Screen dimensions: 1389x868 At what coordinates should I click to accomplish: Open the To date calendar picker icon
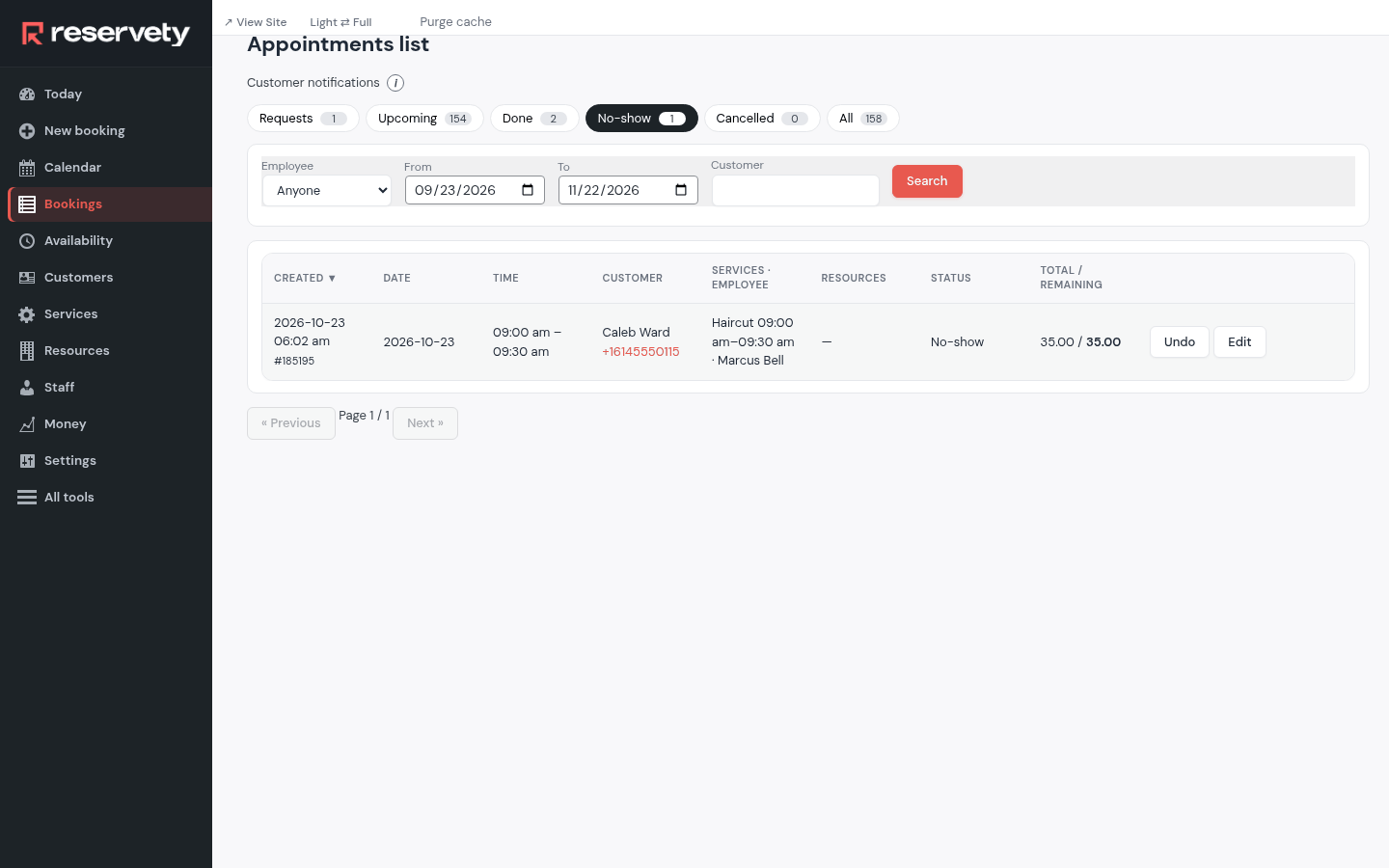tap(681, 190)
